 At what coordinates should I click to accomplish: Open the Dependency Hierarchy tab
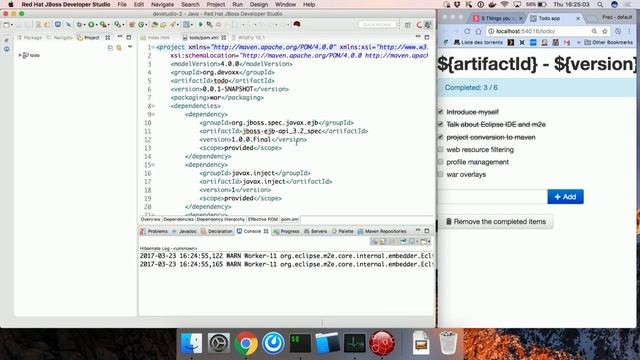click(x=220, y=220)
